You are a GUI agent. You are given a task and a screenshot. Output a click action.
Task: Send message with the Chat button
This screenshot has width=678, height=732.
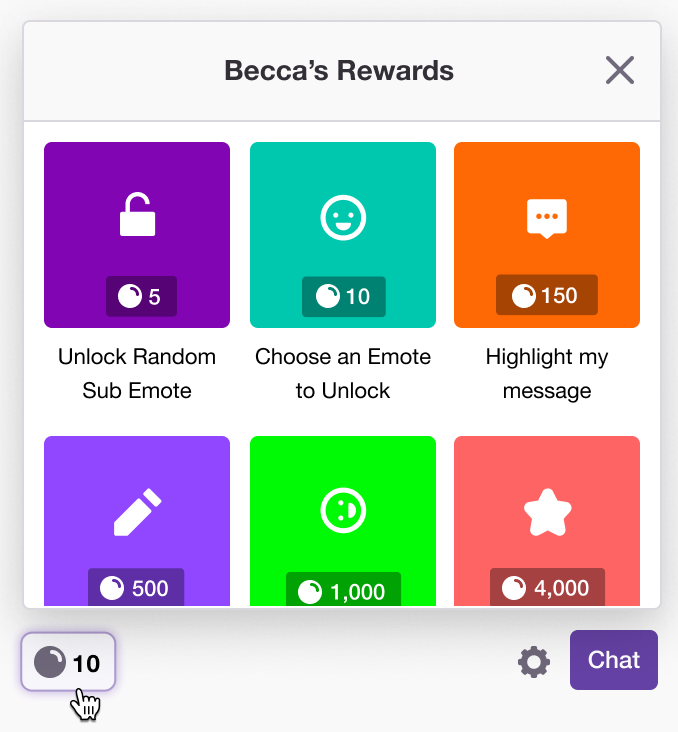614,660
